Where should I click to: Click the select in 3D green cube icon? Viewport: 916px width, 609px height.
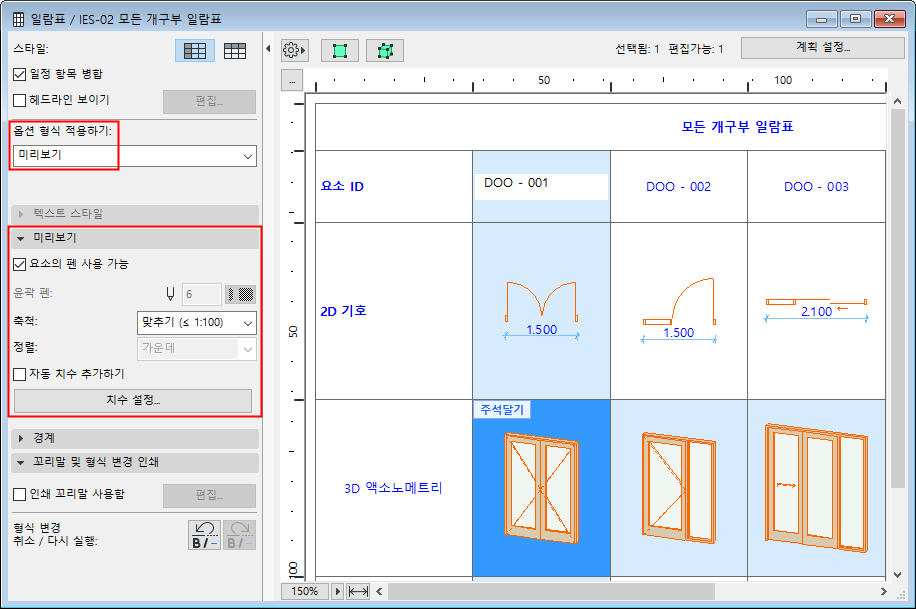[384, 51]
